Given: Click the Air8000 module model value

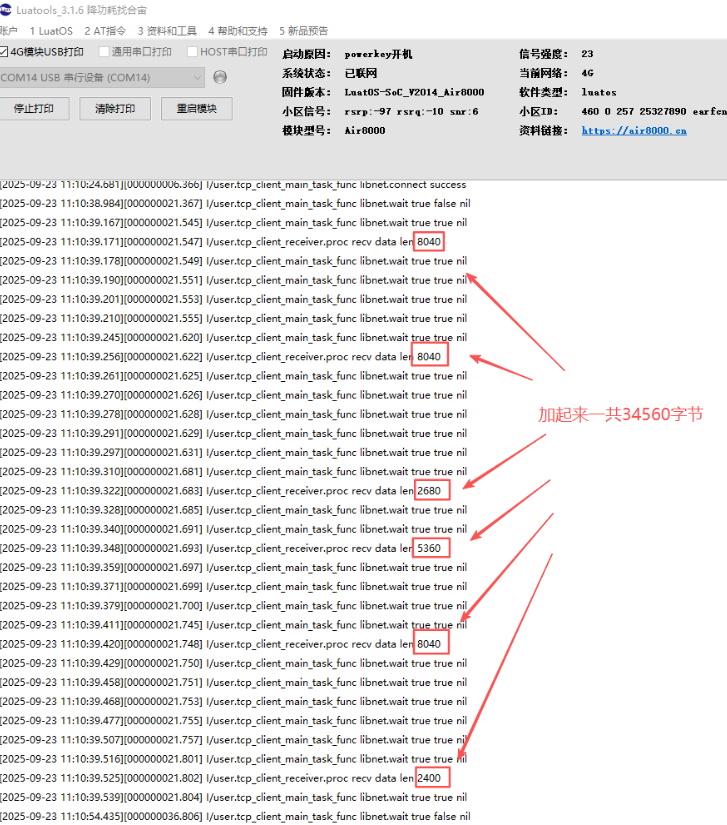Looking at the screenshot, I should point(365,130).
